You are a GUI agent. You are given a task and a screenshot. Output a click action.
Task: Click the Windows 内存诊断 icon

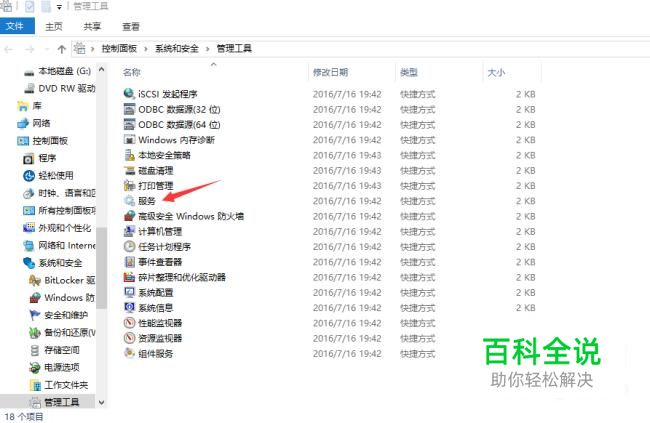pos(129,140)
